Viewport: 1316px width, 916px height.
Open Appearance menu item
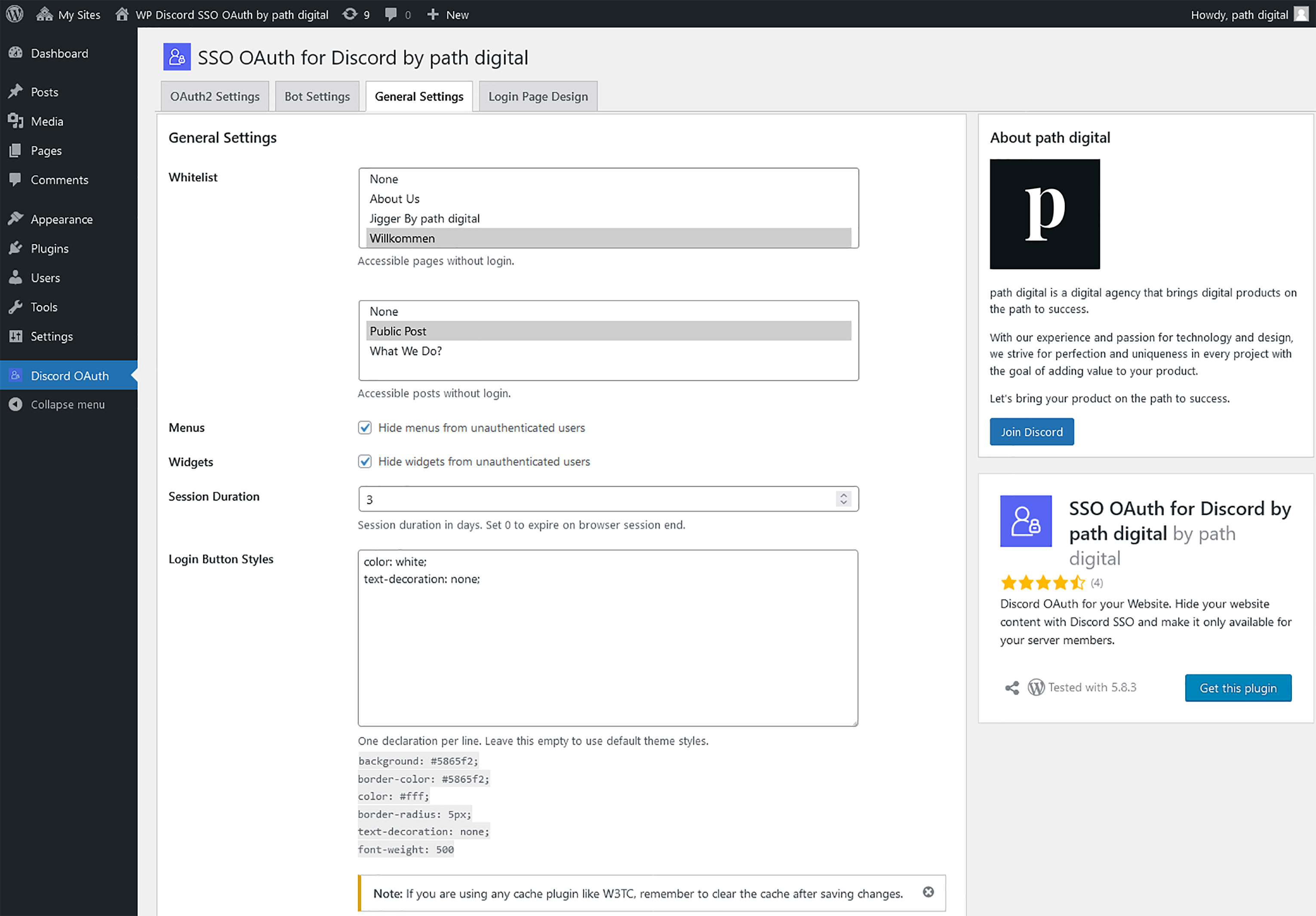[69, 219]
